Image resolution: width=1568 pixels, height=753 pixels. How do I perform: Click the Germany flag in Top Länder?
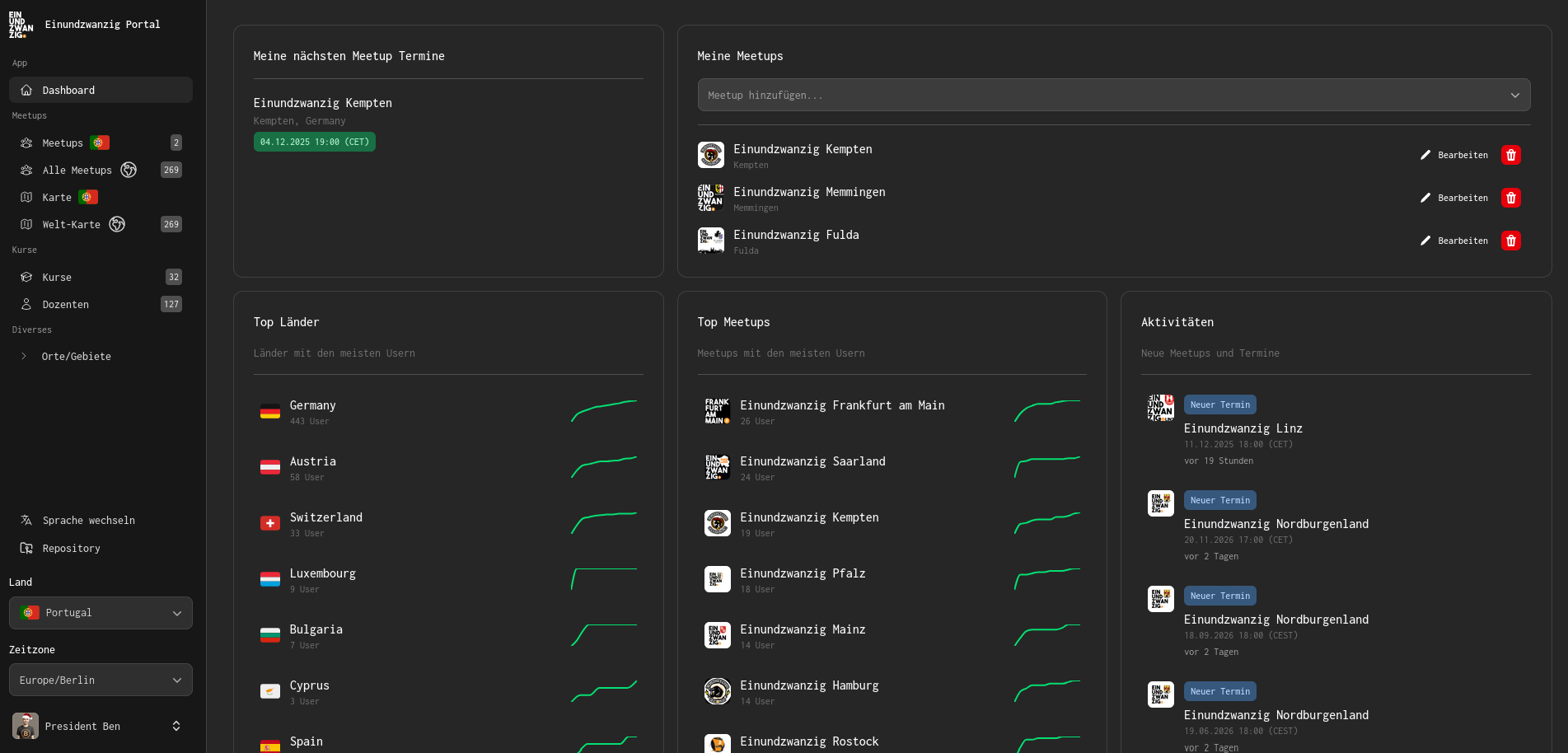coord(270,412)
